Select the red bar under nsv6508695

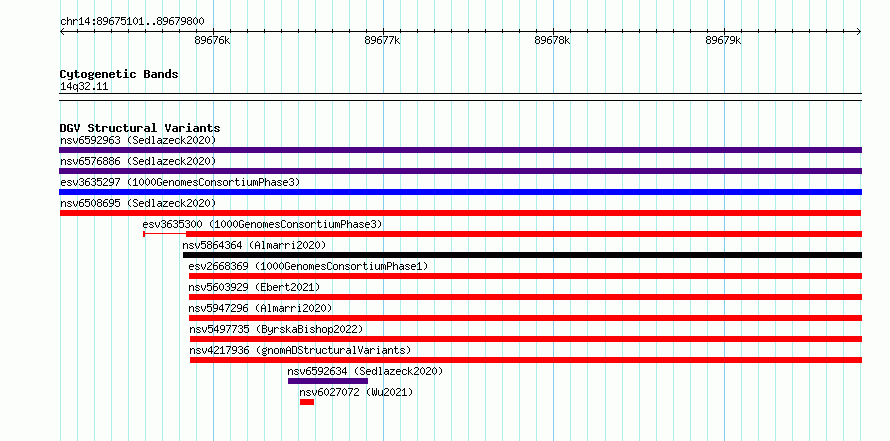tap(460, 213)
